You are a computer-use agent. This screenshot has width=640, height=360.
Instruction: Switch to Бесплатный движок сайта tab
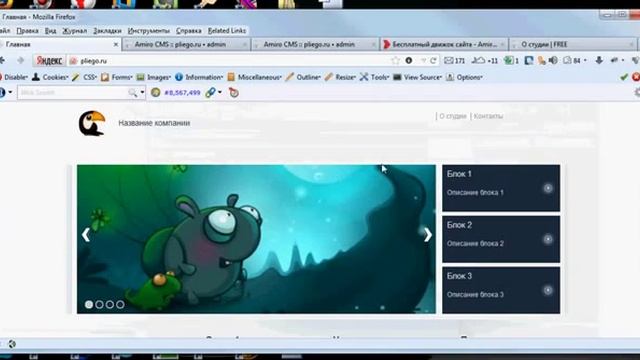tap(444, 44)
